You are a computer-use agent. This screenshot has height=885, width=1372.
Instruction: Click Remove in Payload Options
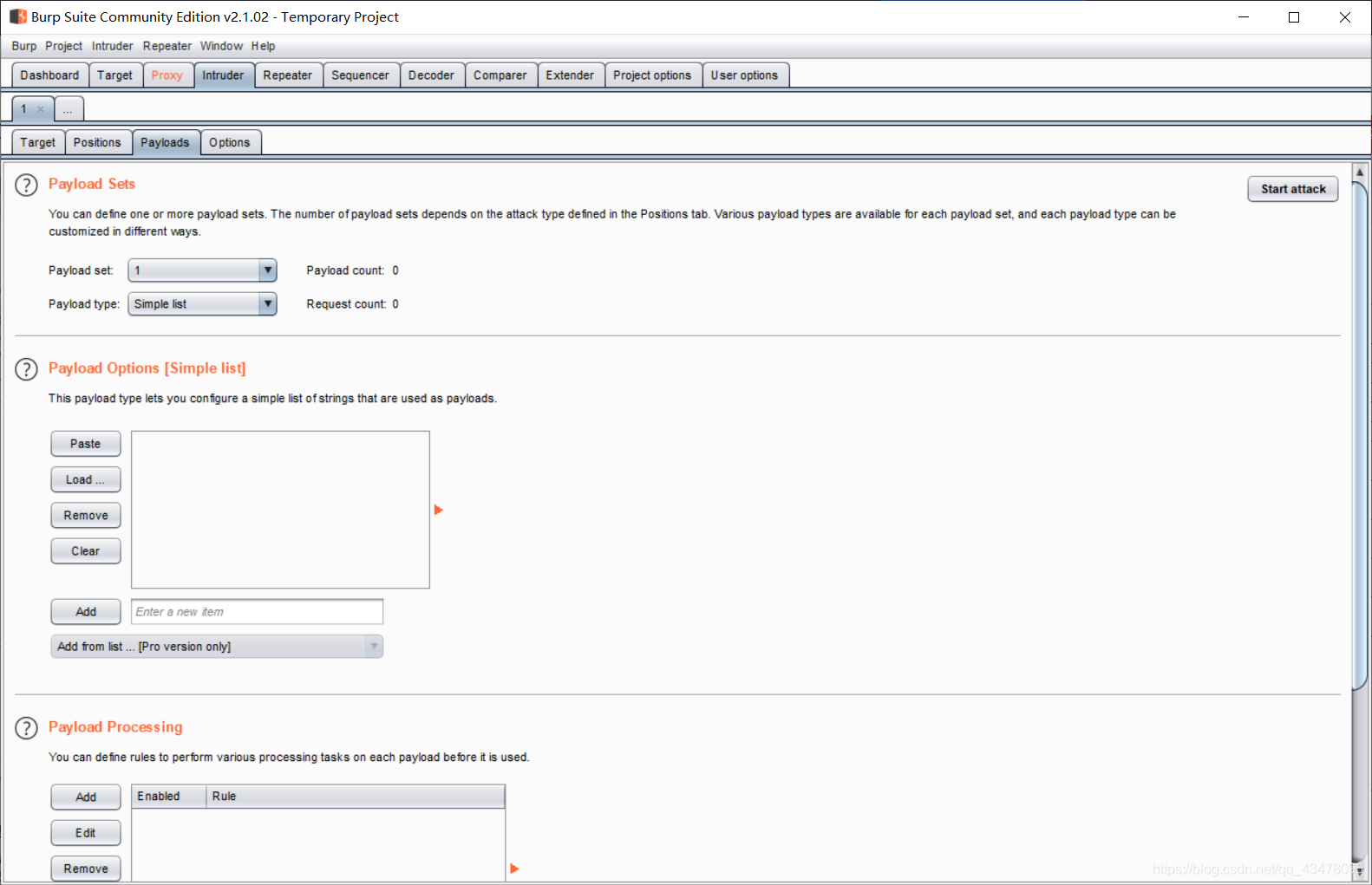coord(86,515)
